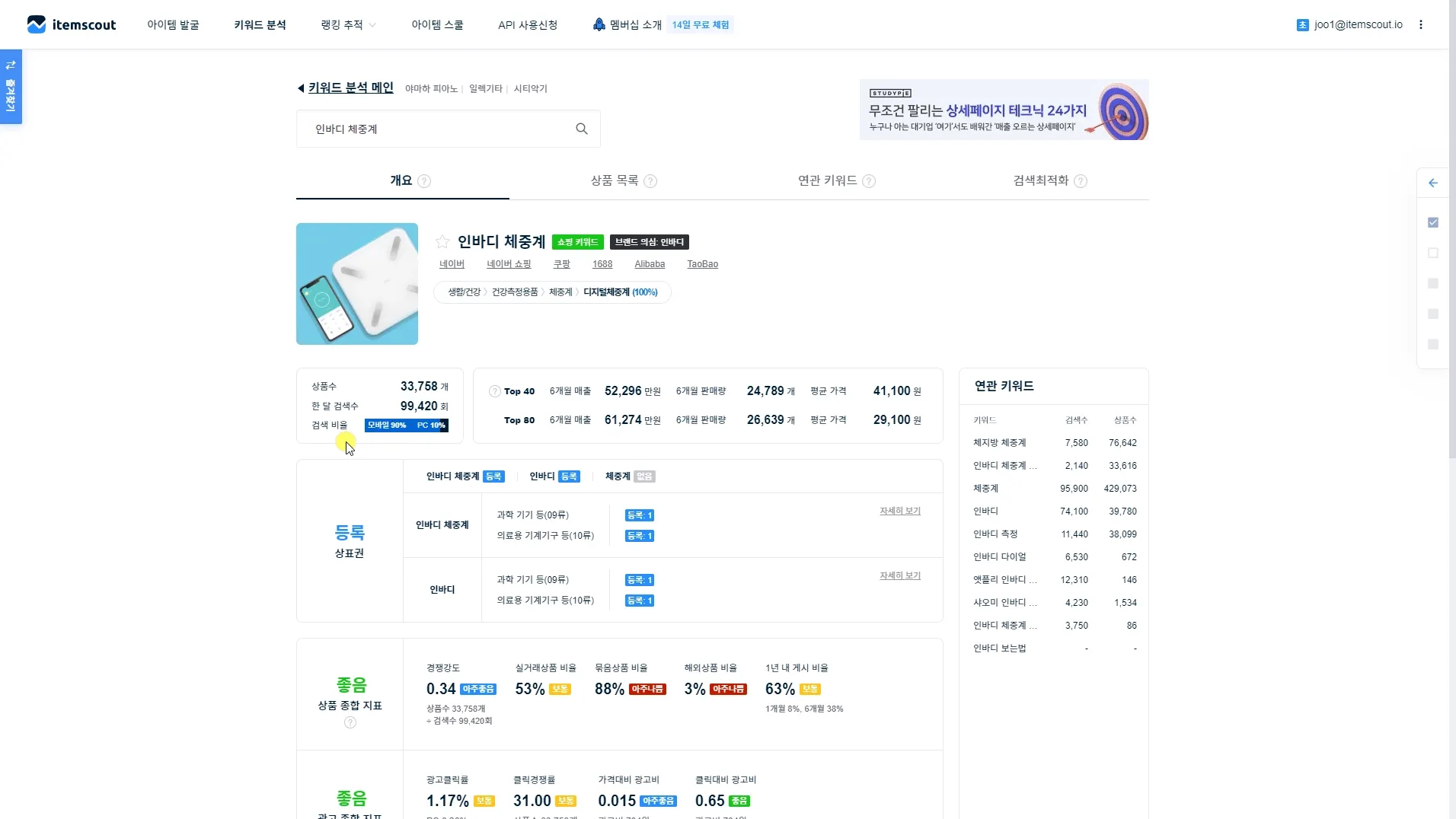Click 자세히 보기 for 인바디 trademark
The width and height of the screenshot is (1456, 819).
900,575
